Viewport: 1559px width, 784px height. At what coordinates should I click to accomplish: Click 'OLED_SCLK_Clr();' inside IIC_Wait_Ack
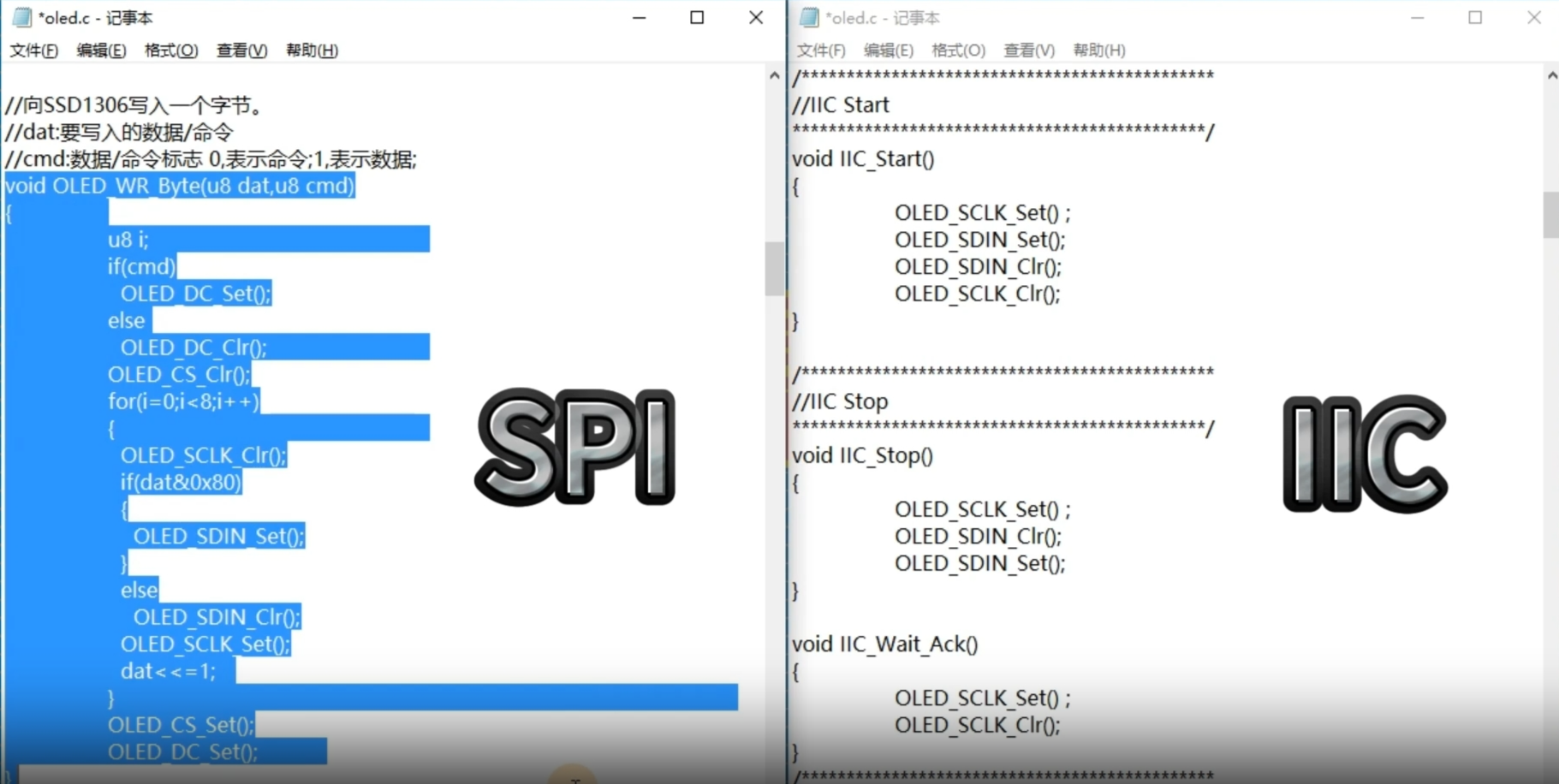click(x=978, y=725)
